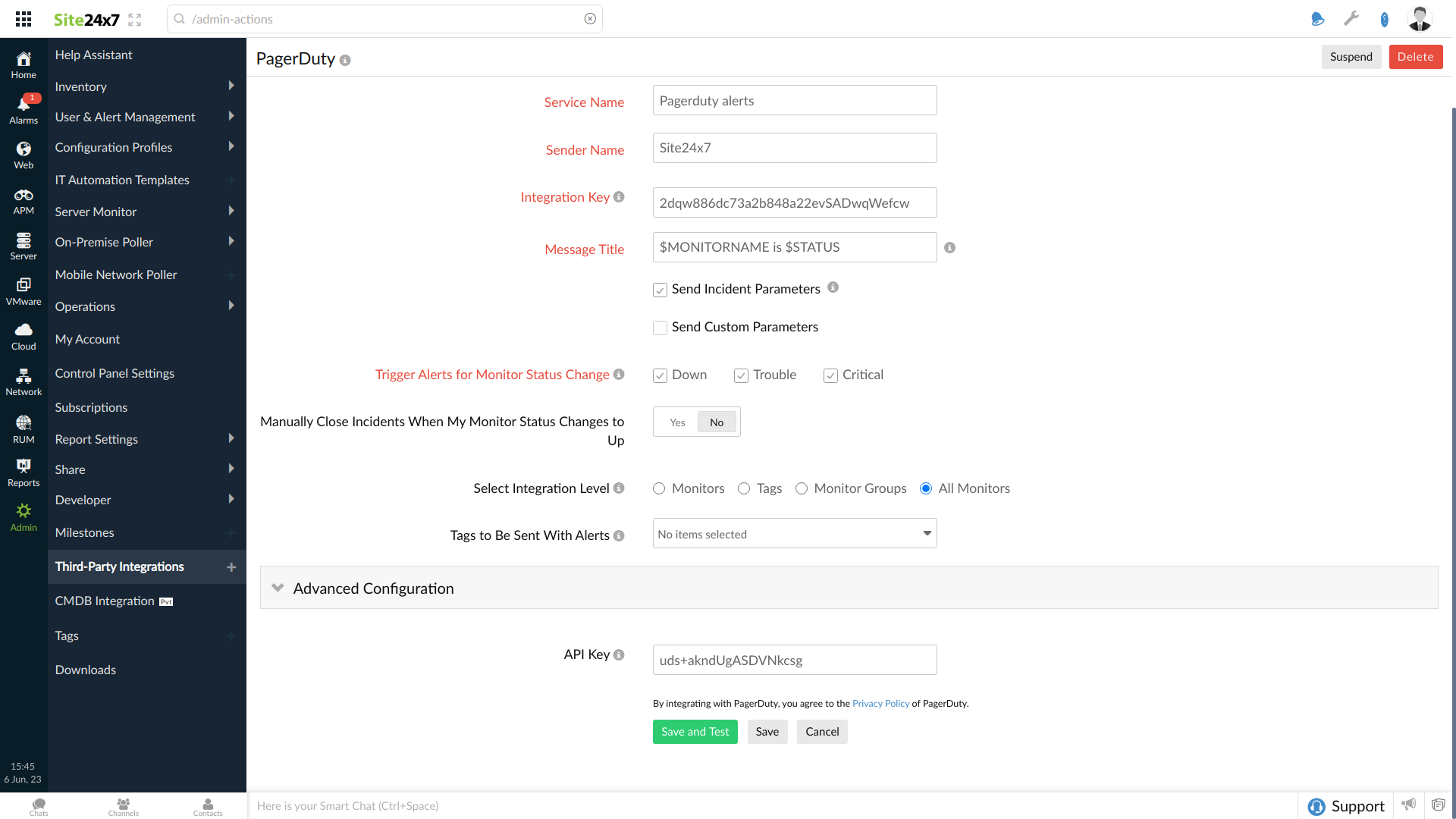Viewport: 1456px width, 819px height.
Task: Enable Send Custom Parameters checkbox
Action: (660, 328)
